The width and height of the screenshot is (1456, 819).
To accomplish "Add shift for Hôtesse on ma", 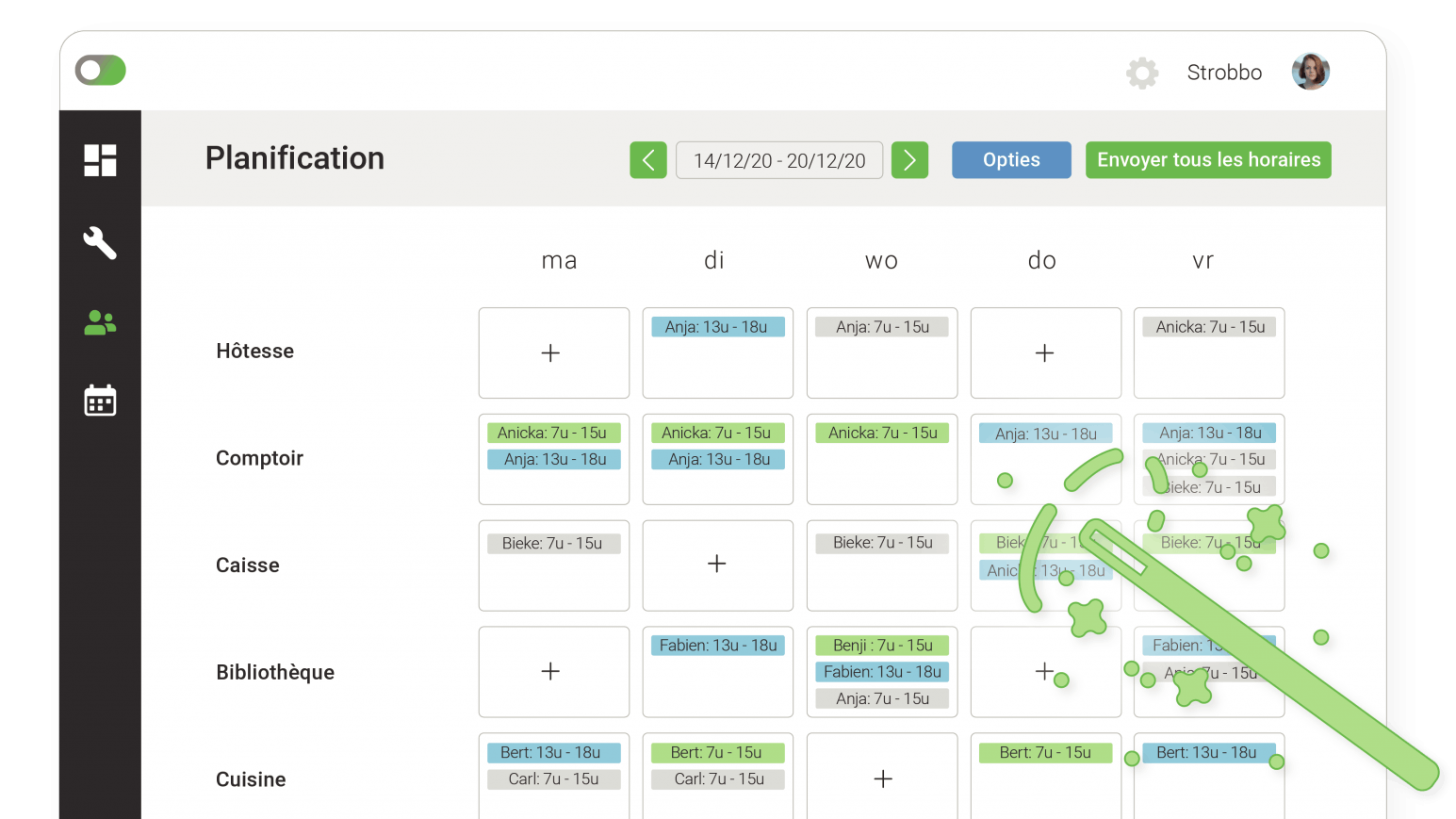I will coord(551,352).
